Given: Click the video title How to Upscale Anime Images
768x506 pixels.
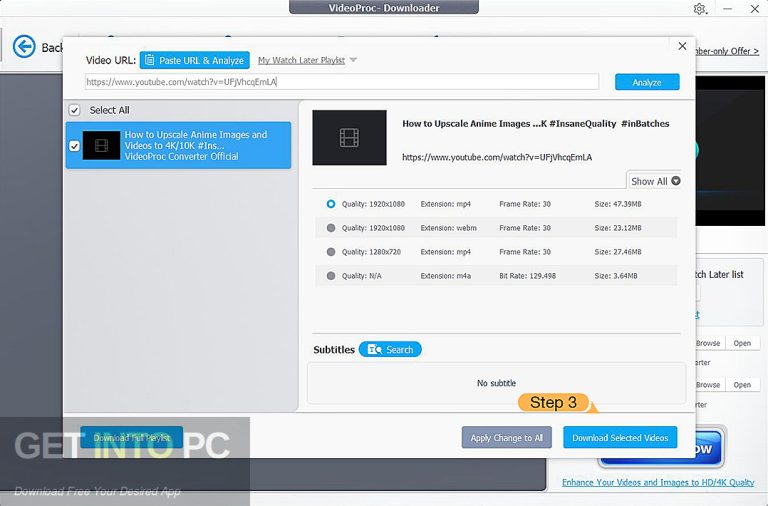Looking at the screenshot, I should pos(535,124).
